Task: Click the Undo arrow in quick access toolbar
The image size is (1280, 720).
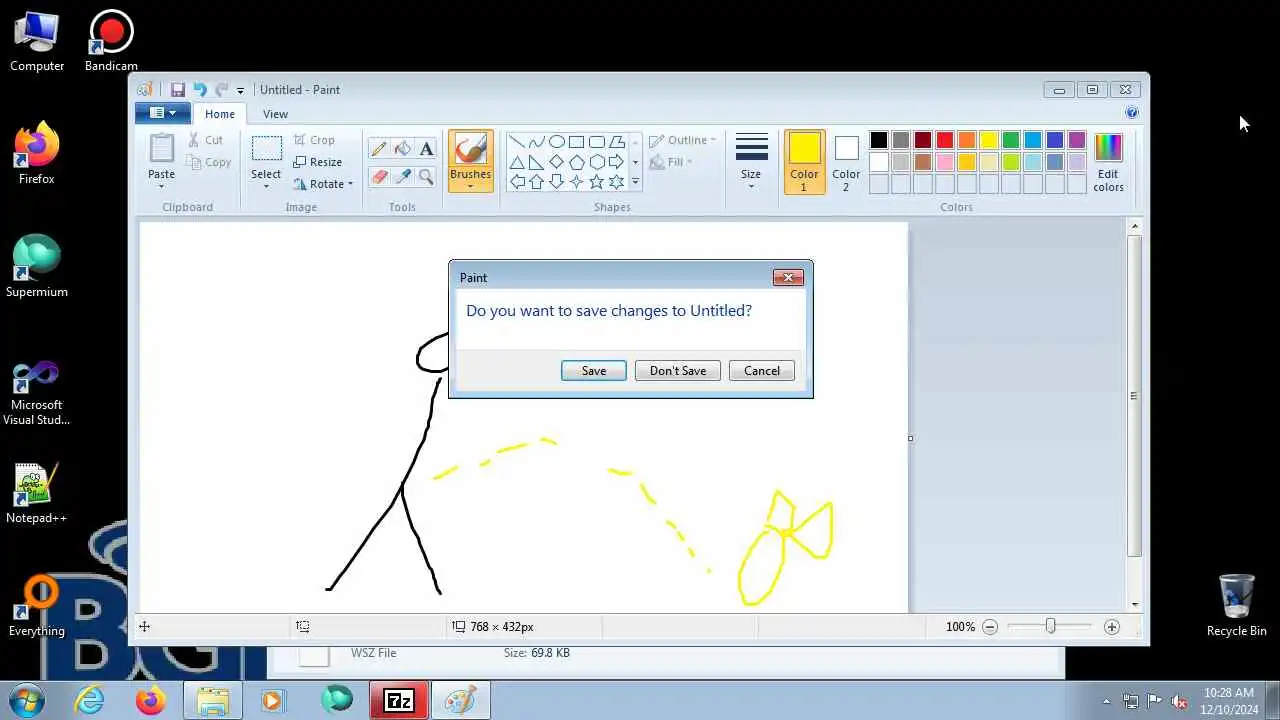Action: [x=200, y=90]
